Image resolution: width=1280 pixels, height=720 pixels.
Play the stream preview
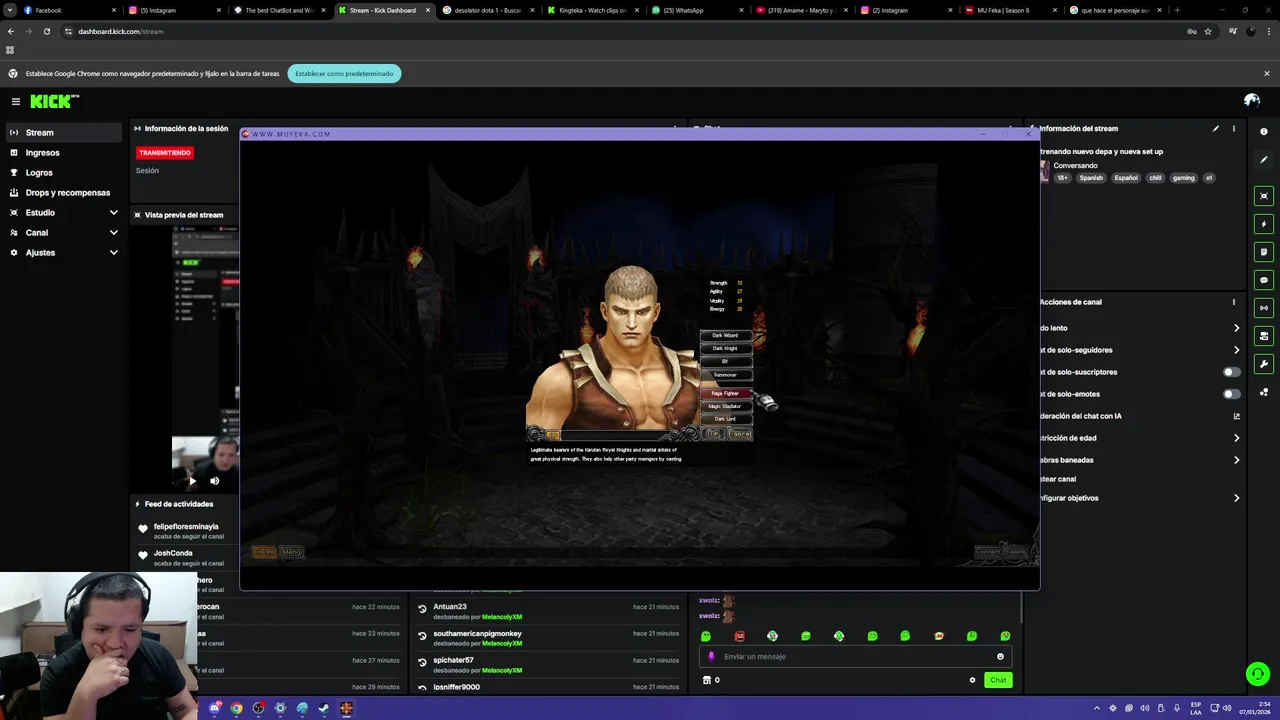coord(192,481)
